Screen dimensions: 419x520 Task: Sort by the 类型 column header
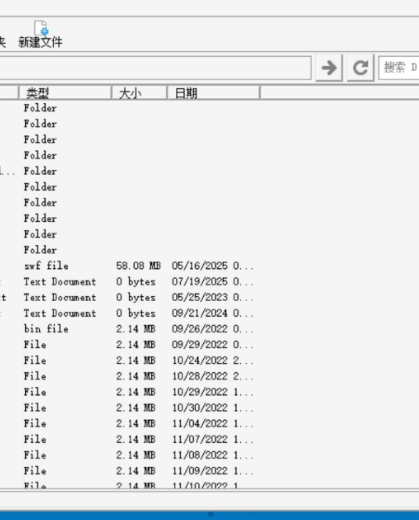pyautogui.click(x=65, y=93)
